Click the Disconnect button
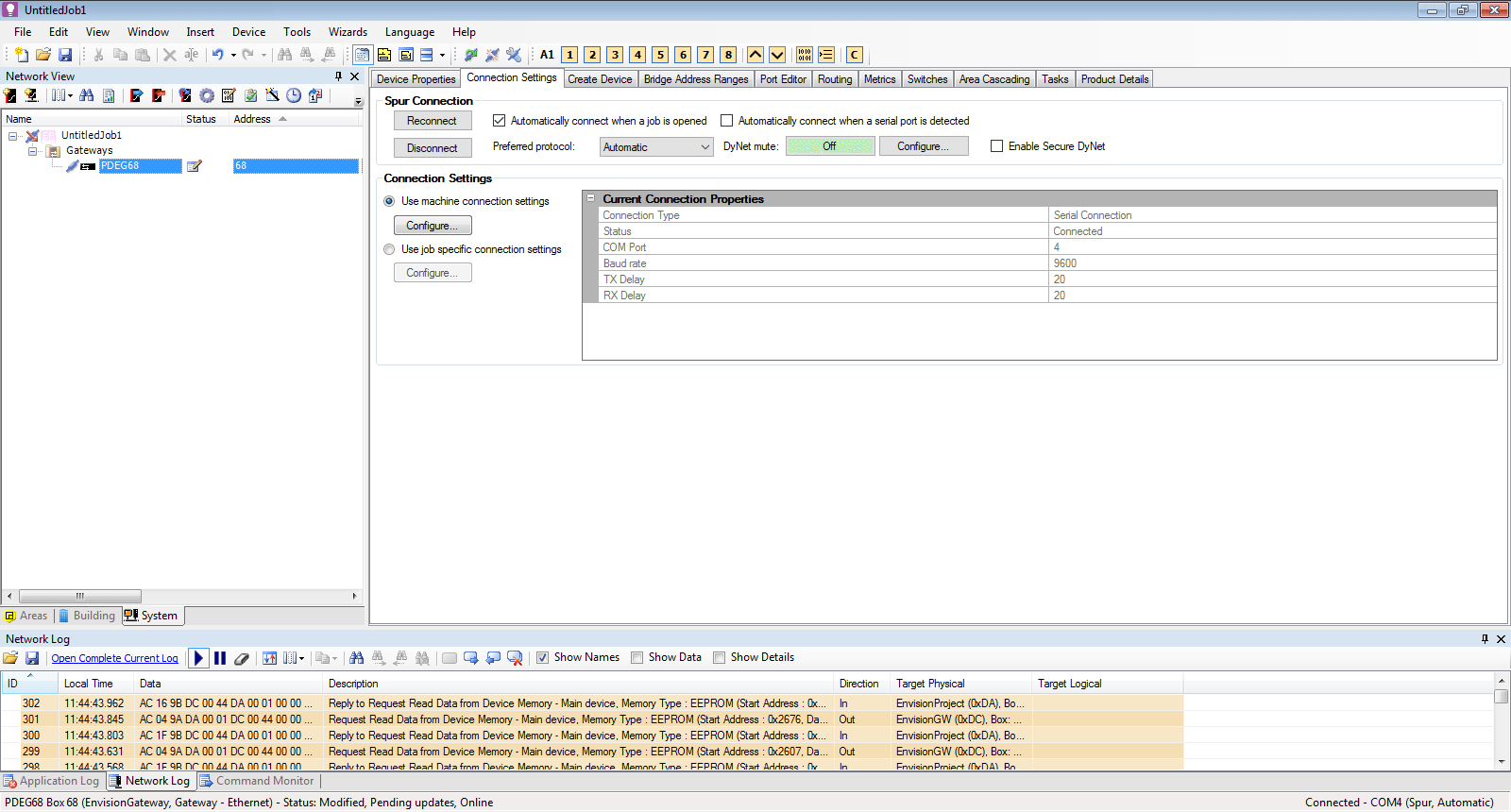Screen dimensions: 1511x812 tap(432, 148)
